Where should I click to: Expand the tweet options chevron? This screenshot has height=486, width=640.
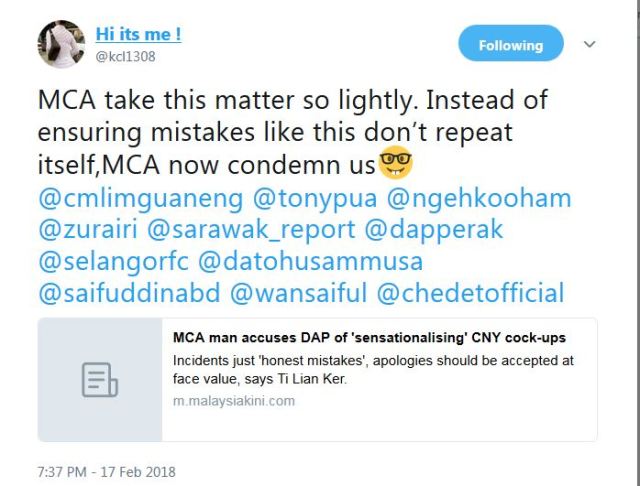[589, 44]
